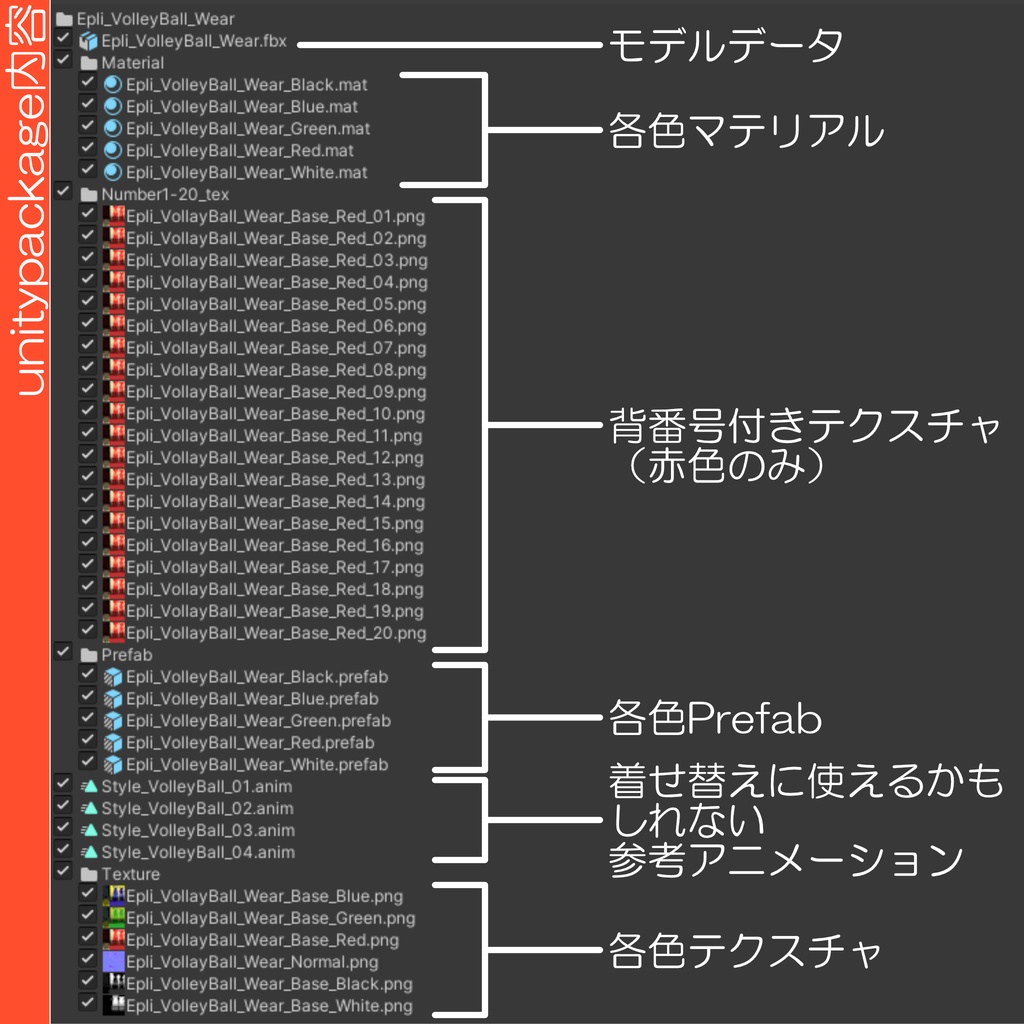Uncheck the Epli_VolleyBall_Wear.fbx checkbox

tap(65, 41)
